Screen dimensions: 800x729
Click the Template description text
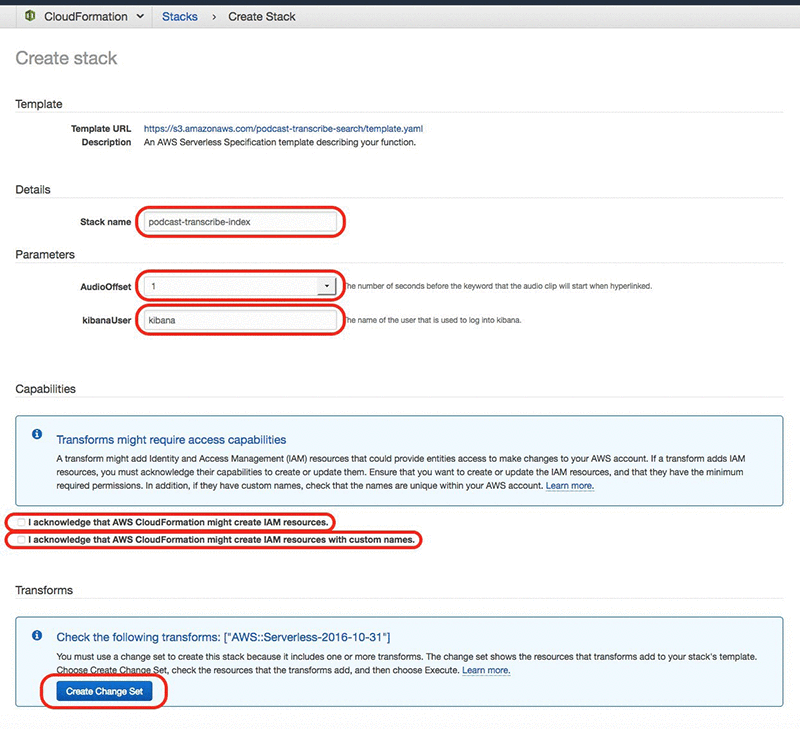click(x=280, y=142)
